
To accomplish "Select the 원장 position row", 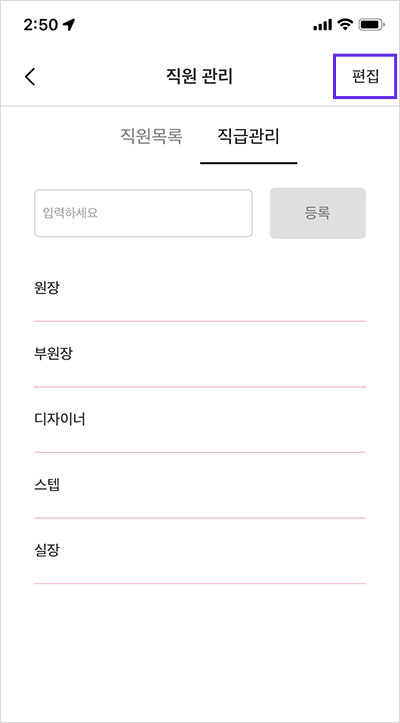I will pos(200,289).
